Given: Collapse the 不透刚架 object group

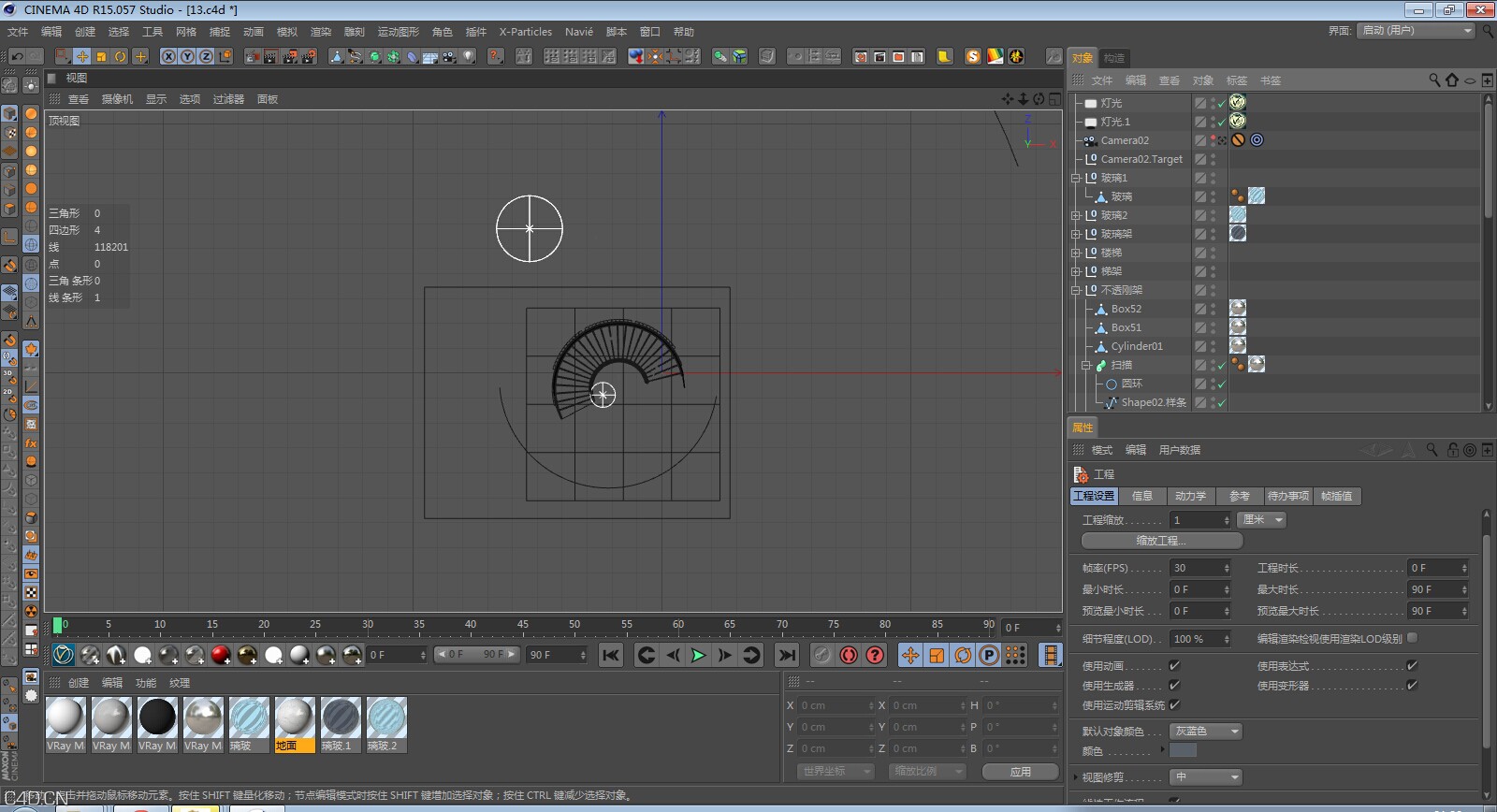Looking at the screenshot, I should click(x=1076, y=290).
